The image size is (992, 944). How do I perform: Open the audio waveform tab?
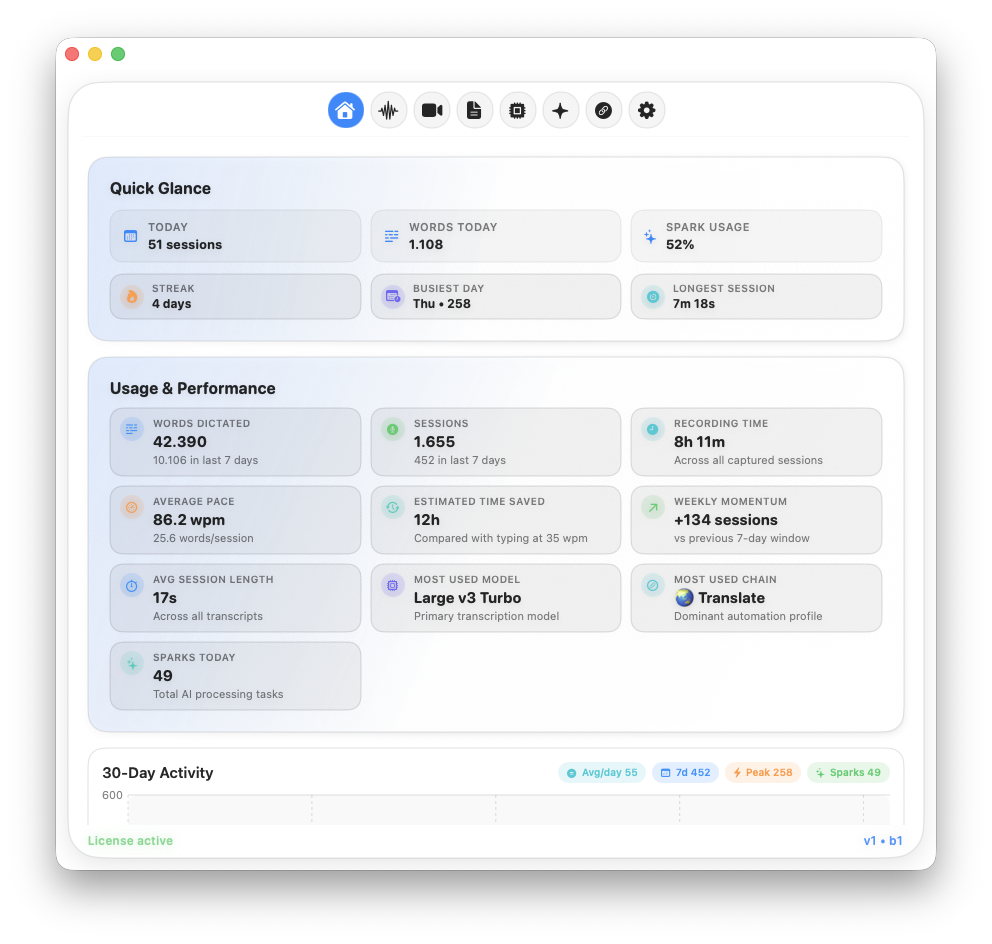tap(388, 110)
